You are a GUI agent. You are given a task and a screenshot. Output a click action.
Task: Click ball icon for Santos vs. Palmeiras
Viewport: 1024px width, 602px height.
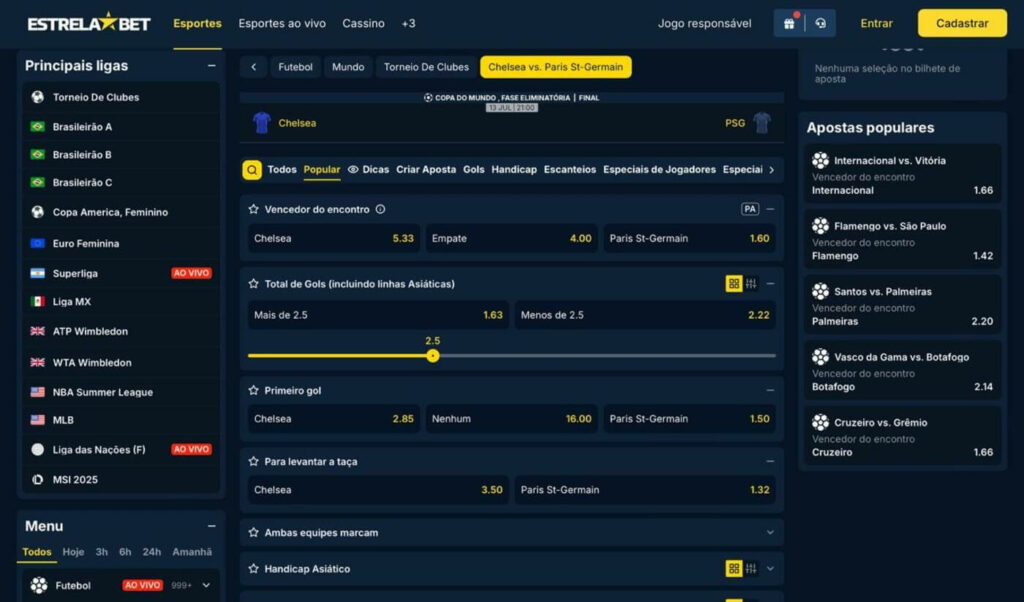click(820, 292)
